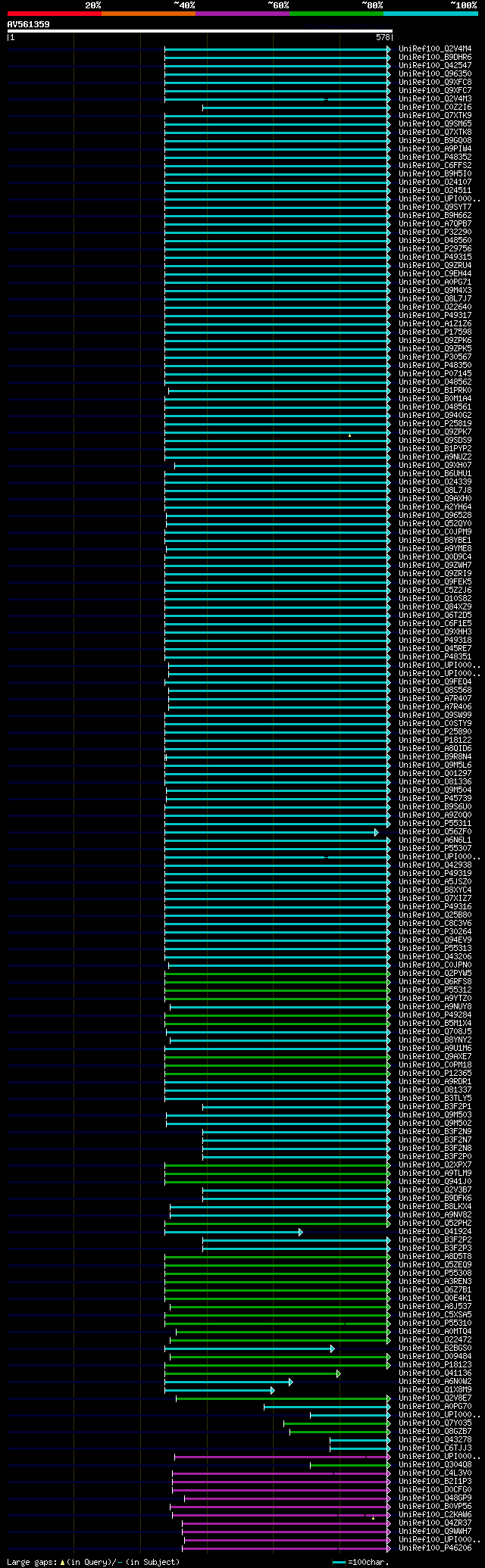Select label UniRef100_C8C3V6
The image size is (485, 1568).
[x=435, y=924]
